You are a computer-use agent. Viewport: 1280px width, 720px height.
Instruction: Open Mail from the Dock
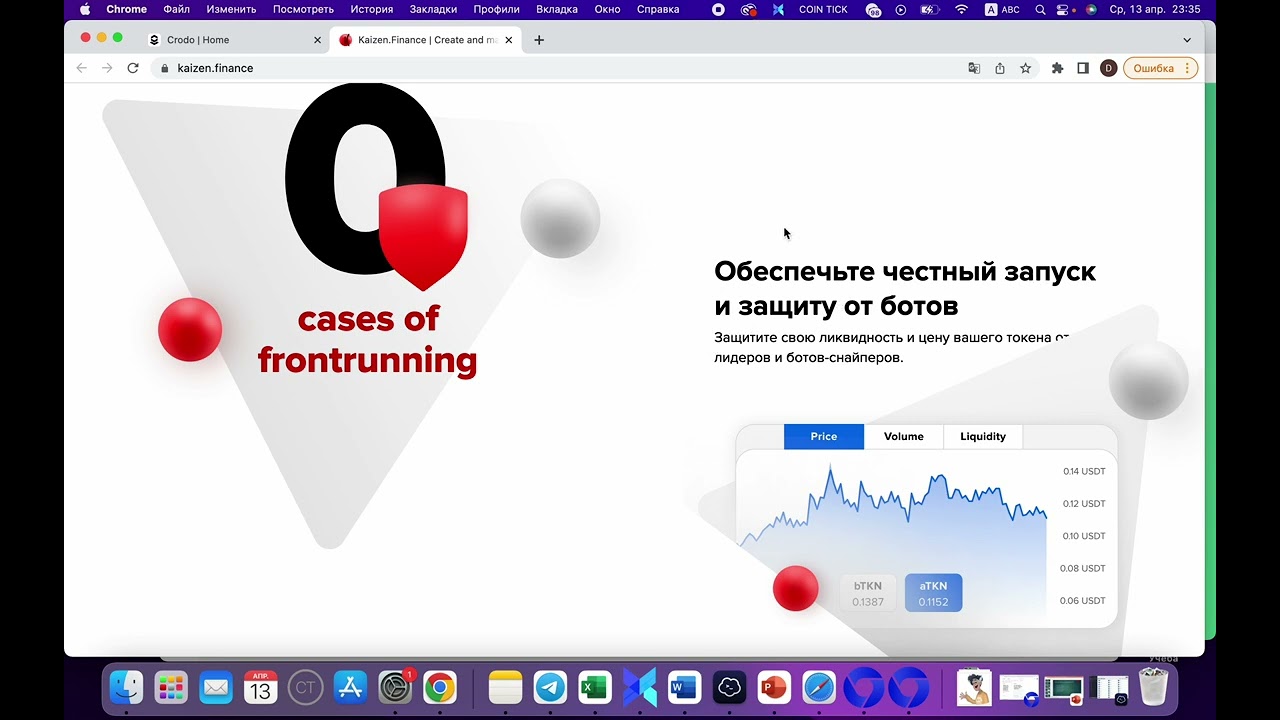pos(216,687)
